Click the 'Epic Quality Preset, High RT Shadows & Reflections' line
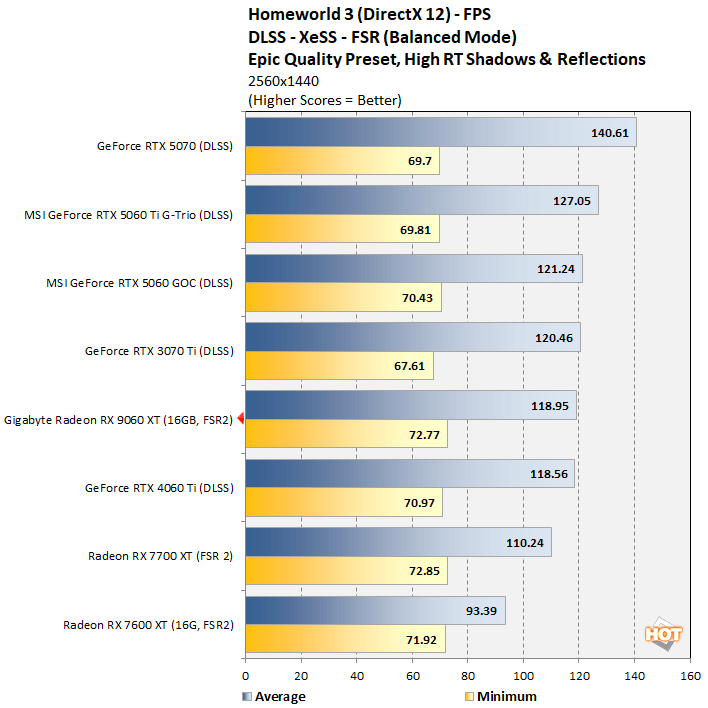This screenshot has height=708, width=708. (x=447, y=60)
